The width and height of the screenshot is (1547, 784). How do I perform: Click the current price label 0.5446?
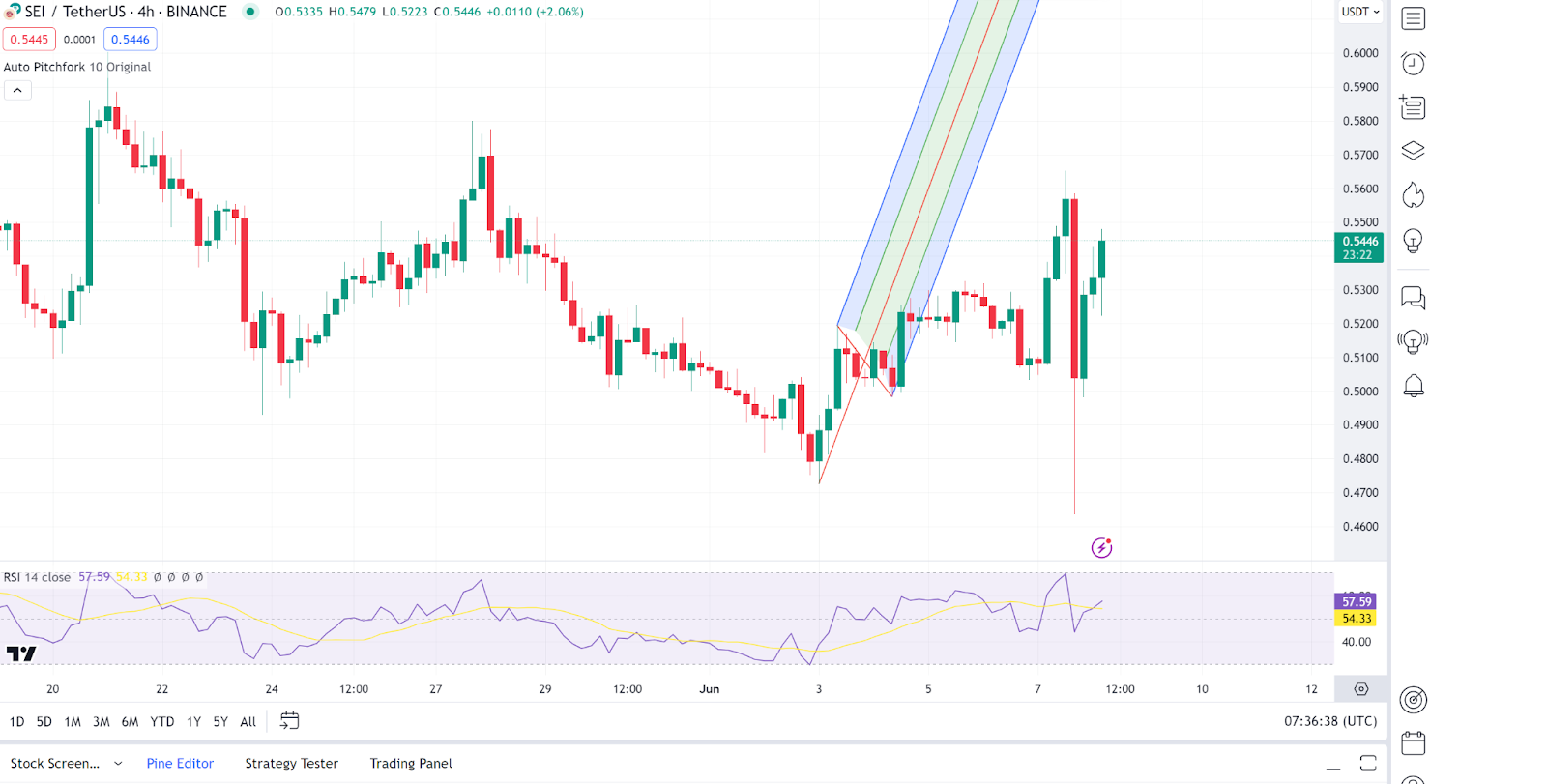(x=1358, y=247)
